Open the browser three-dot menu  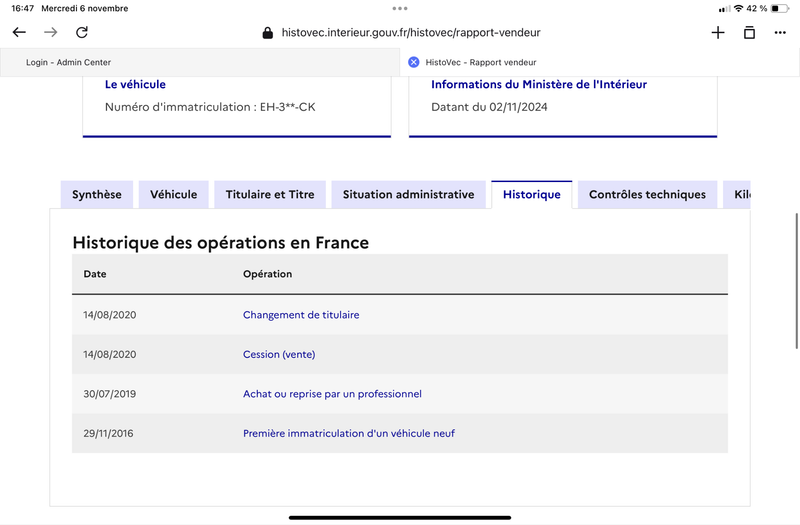coord(780,33)
